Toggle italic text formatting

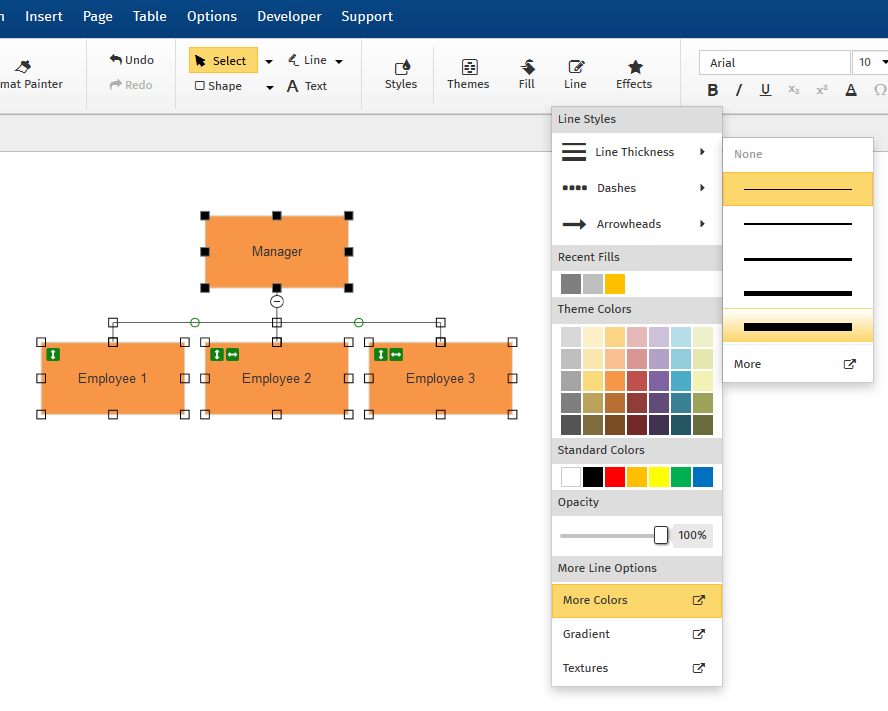[x=739, y=90]
